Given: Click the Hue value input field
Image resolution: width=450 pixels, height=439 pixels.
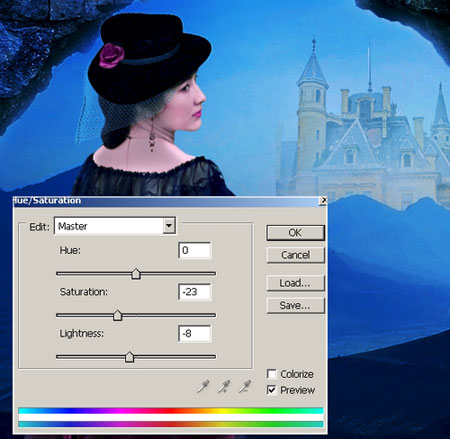Looking at the screenshot, I should (195, 250).
